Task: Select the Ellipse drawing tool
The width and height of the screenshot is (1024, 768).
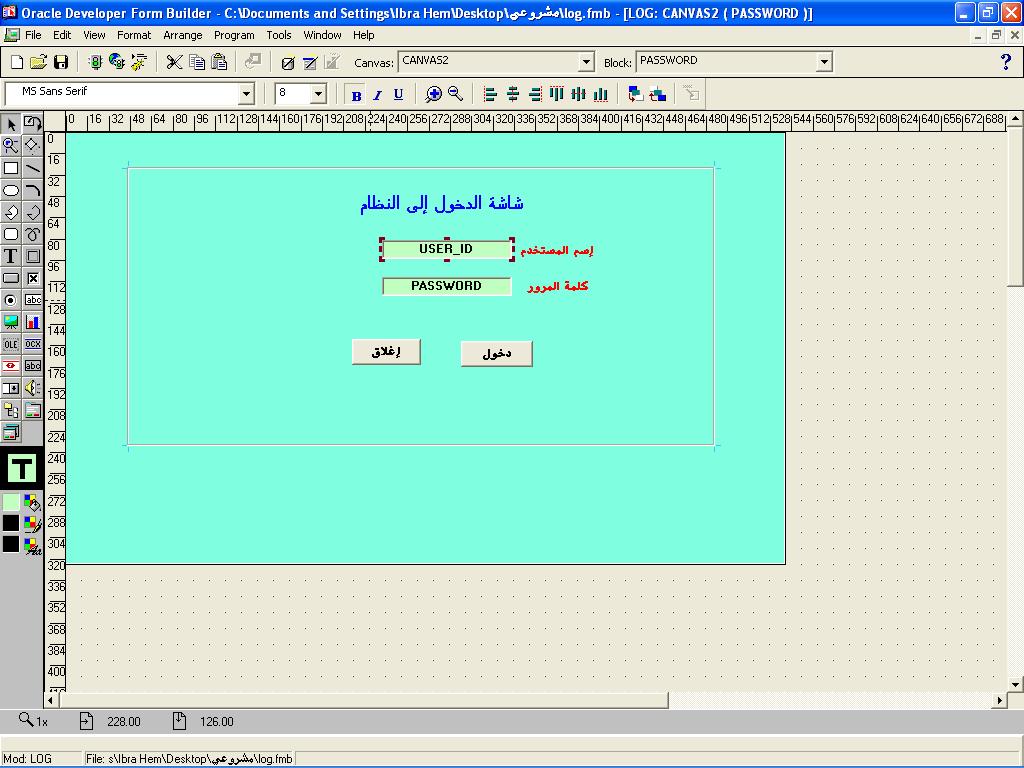Action: [x=11, y=190]
